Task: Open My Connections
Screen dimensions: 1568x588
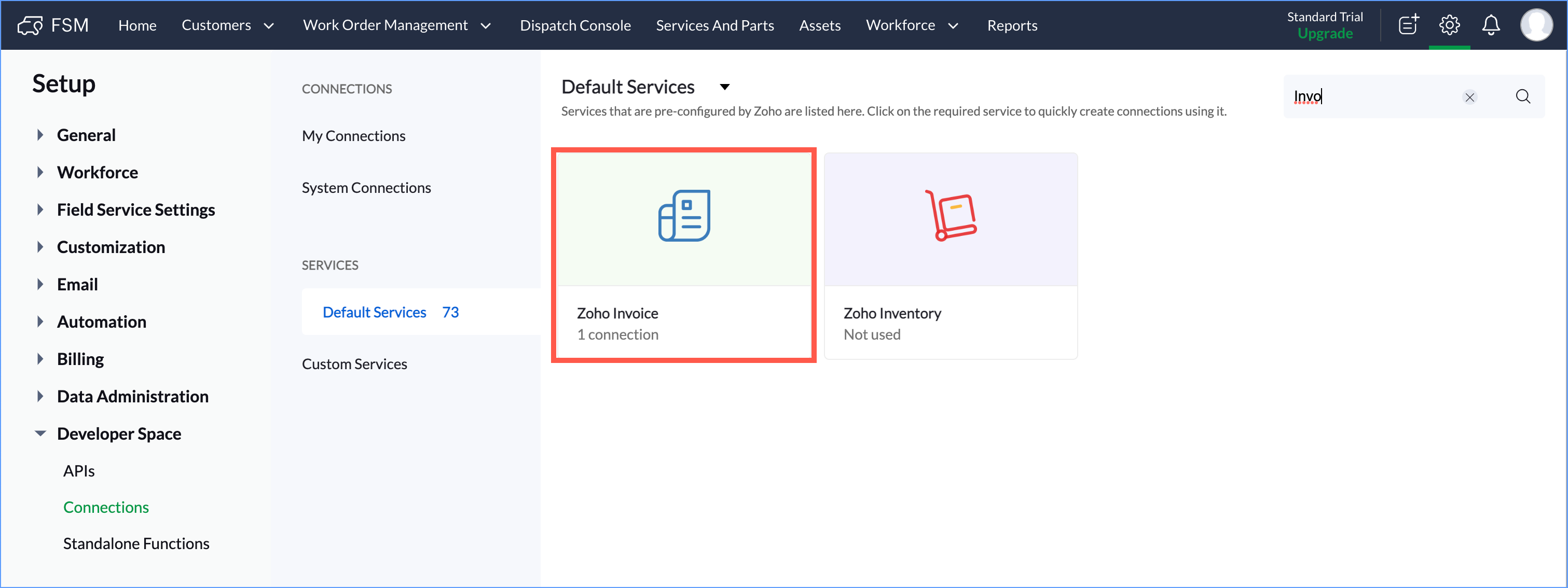Action: click(353, 136)
